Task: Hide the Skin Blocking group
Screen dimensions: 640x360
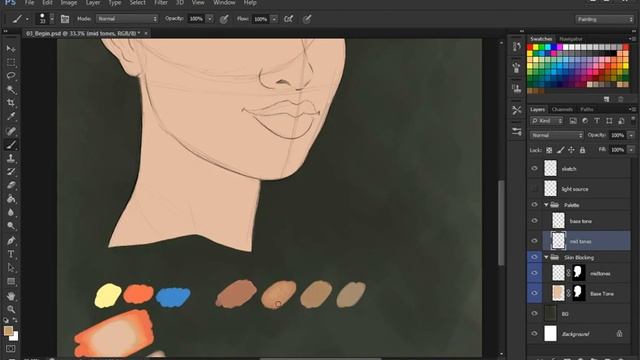Action: point(534,257)
